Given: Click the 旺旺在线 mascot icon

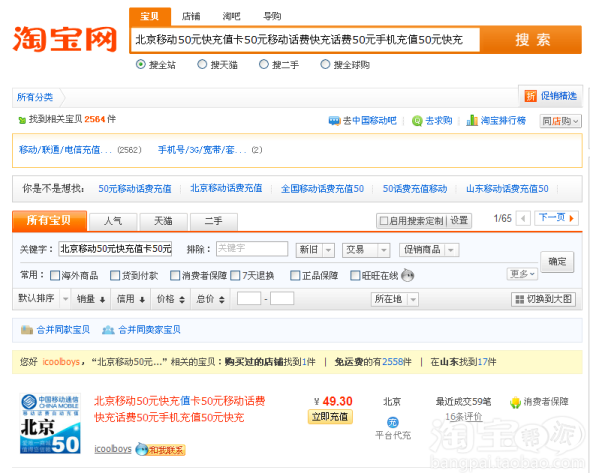Looking at the screenshot, I should [408, 275].
